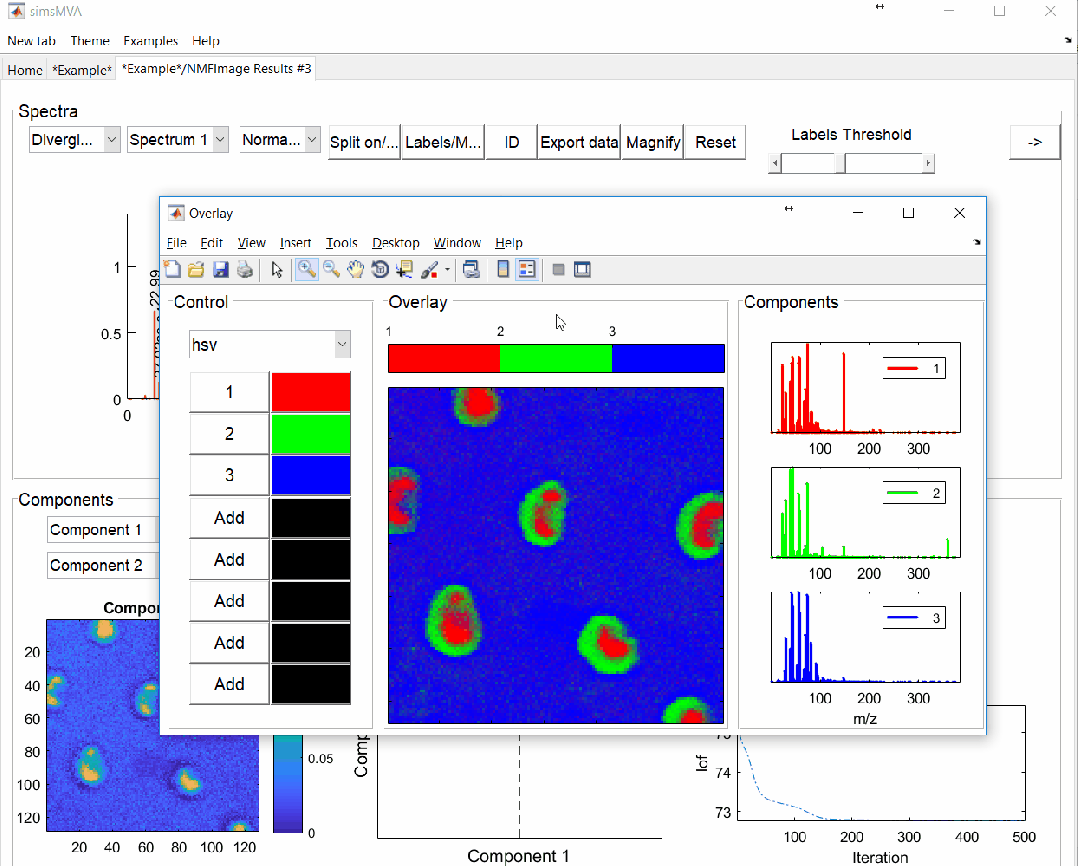This screenshot has height=866, width=1078.
Task: Switch to the Home tab
Action: tap(23, 70)
